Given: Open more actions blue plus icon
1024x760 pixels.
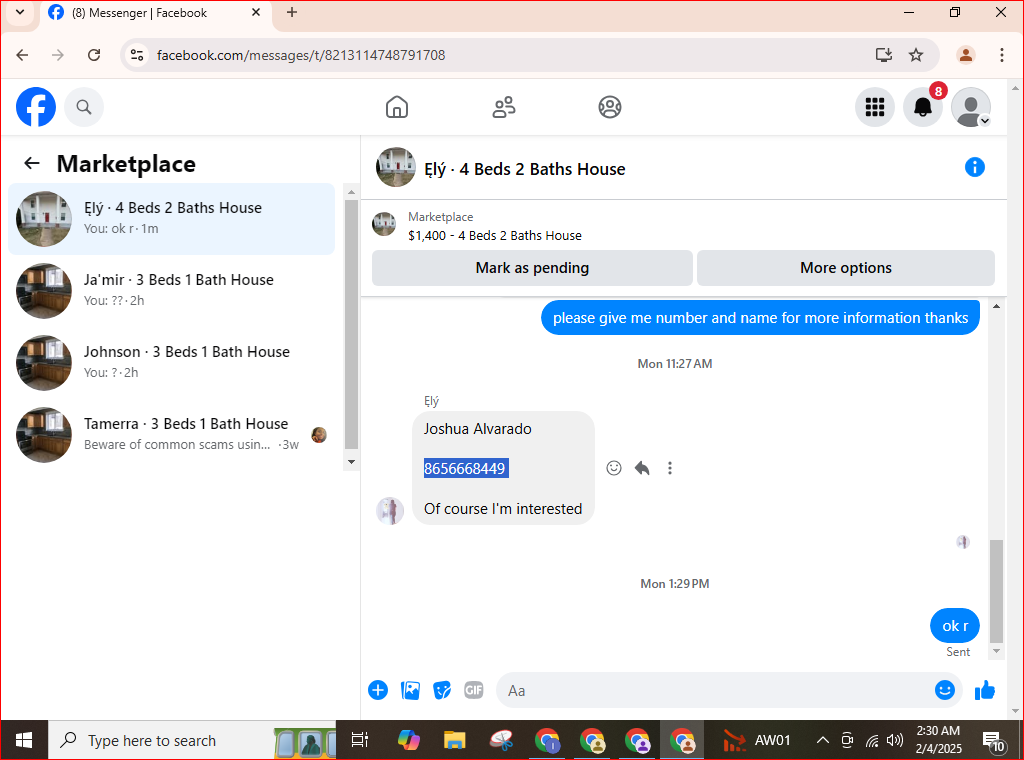Looking at the screenshot, I should coord(378,690).
